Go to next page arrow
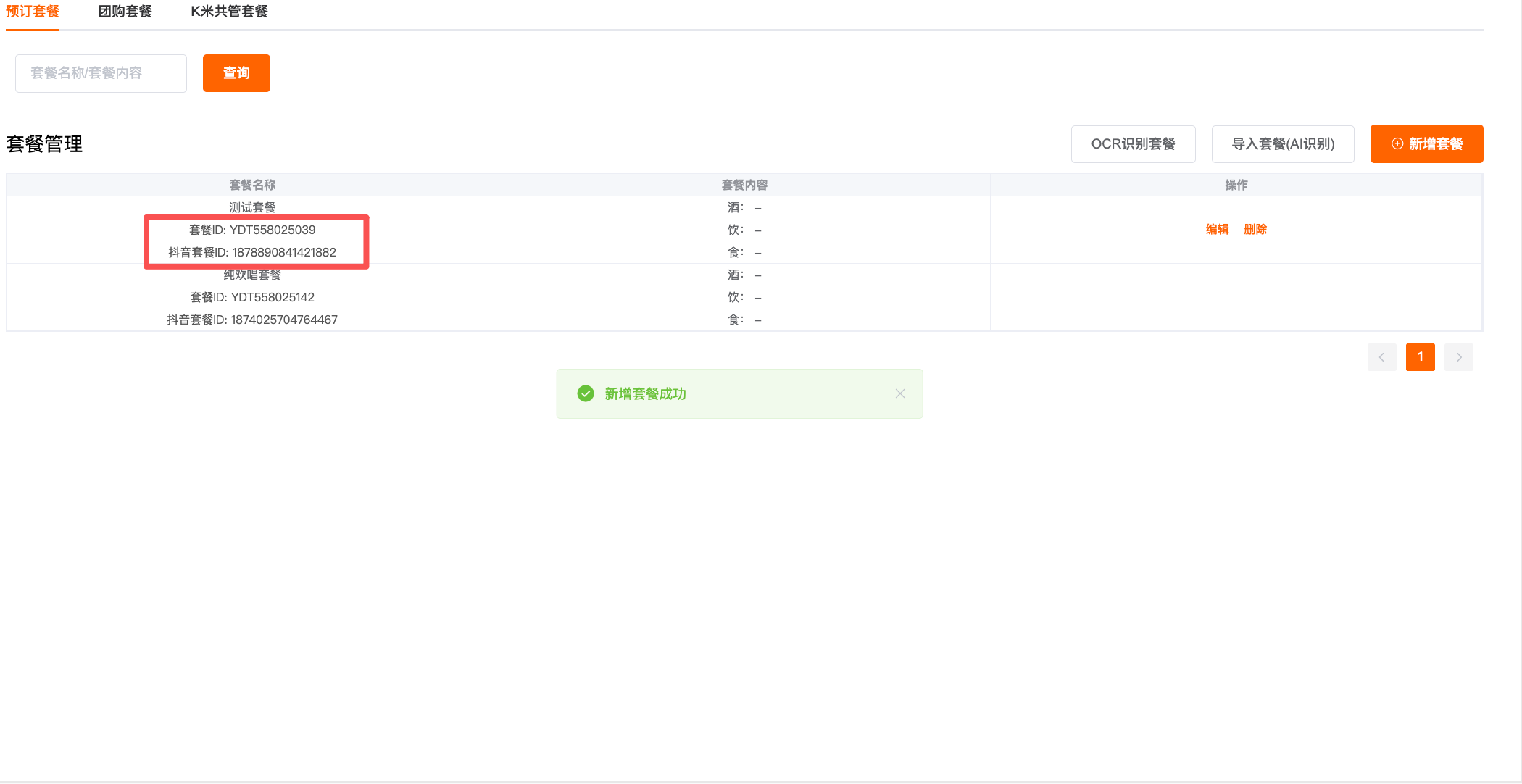This screenshot has height=784, width=1522. (1459, 357)
